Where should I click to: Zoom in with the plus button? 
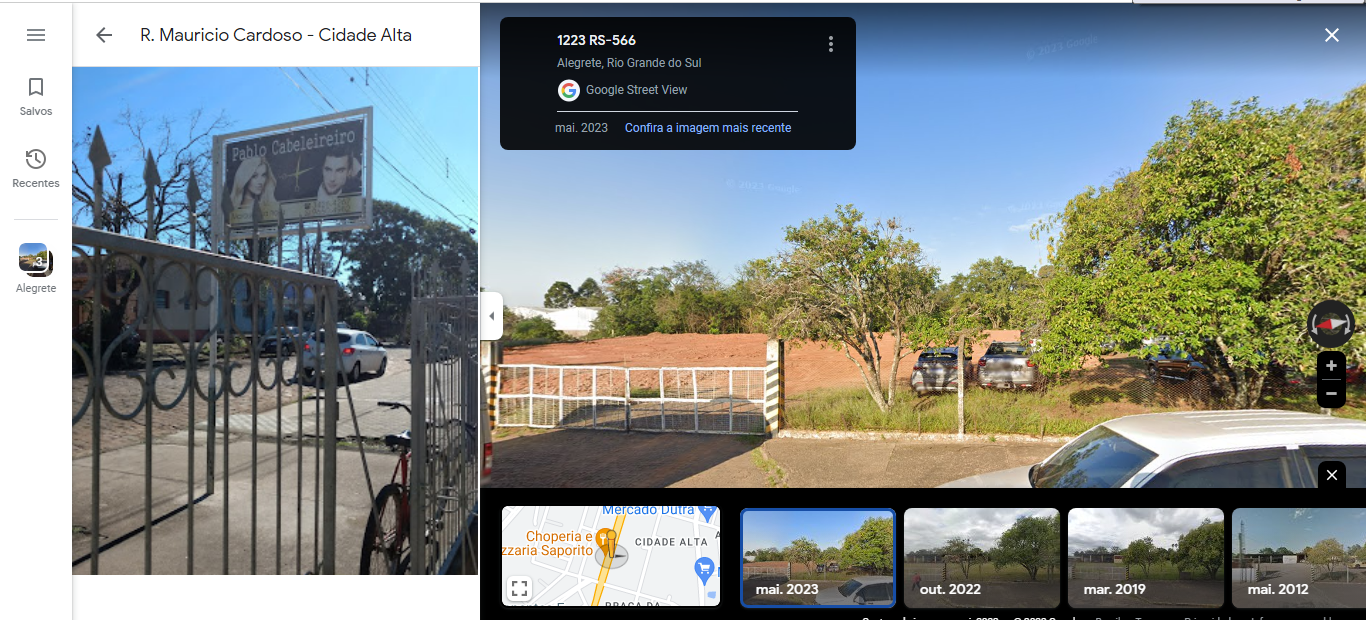(x=1331, y=366)
